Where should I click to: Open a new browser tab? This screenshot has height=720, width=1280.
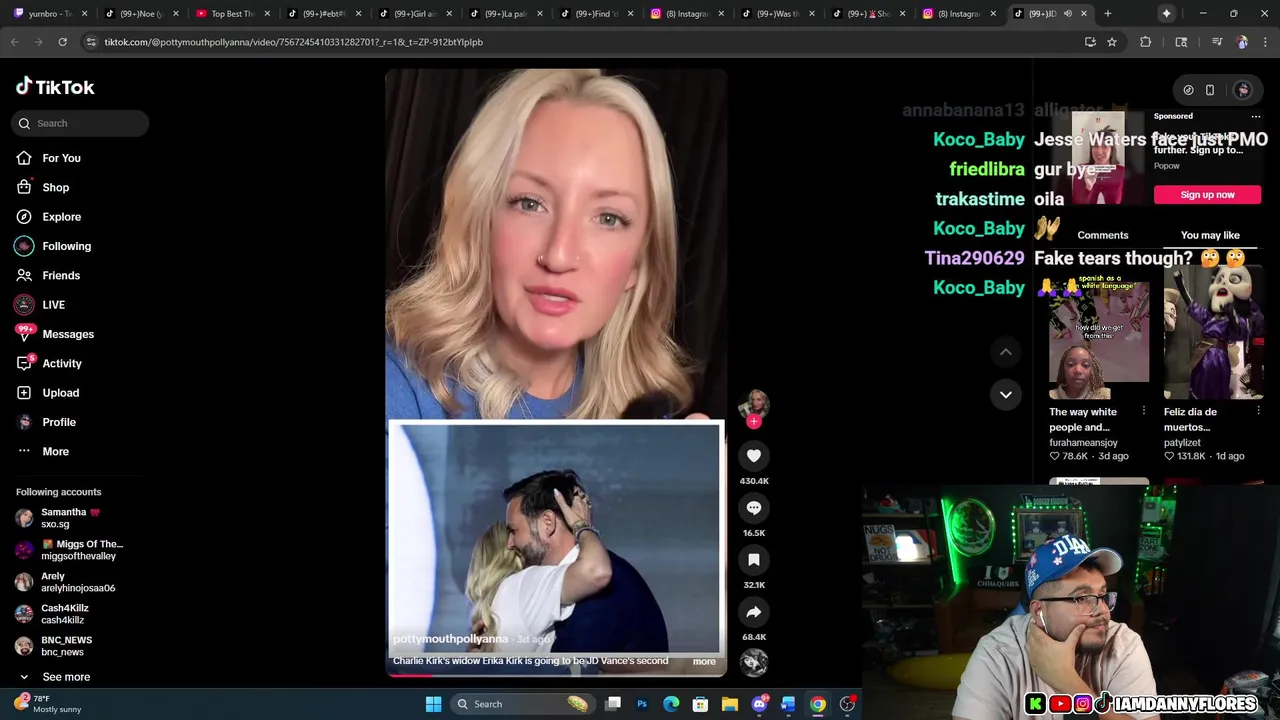coord(1108,14)
